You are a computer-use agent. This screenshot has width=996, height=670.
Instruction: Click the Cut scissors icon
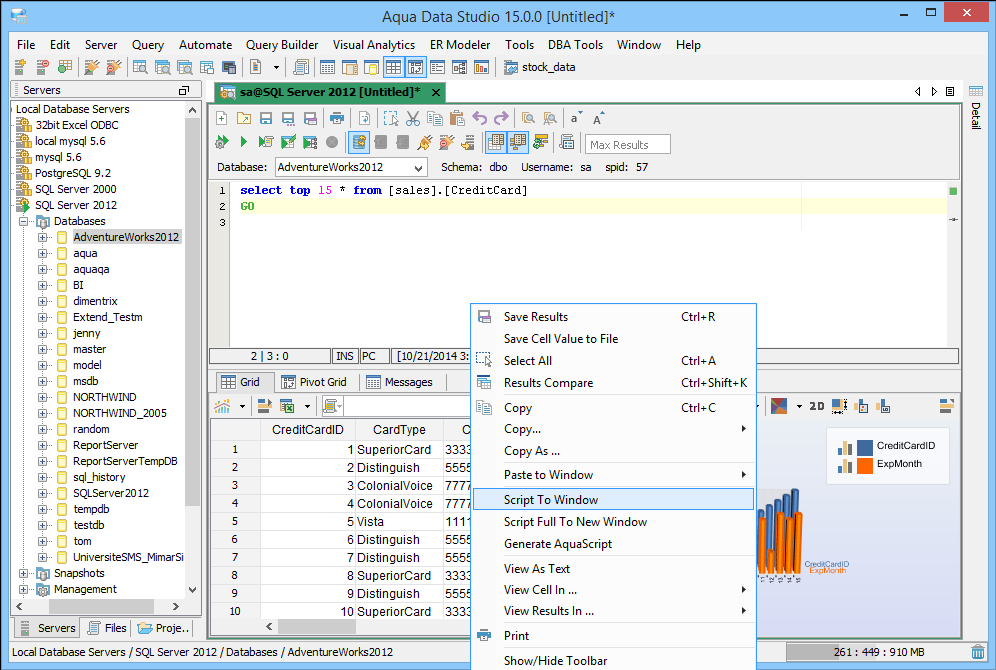(x=412, y=118)
